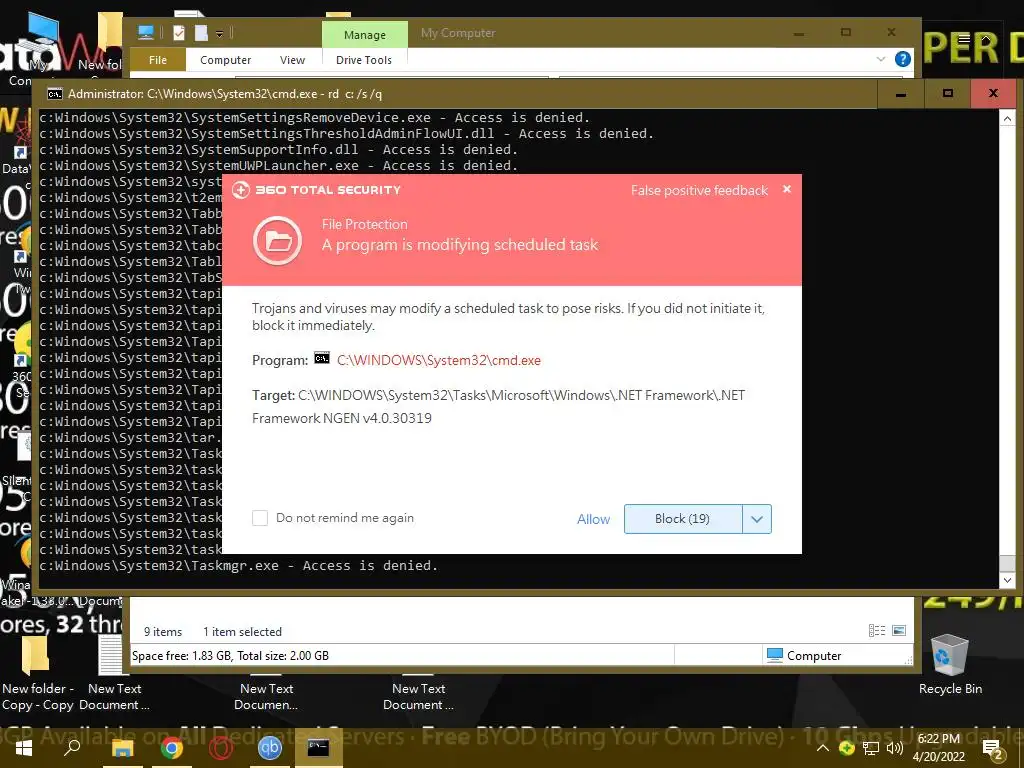Check the 'Do not remind me again' box
This screenshot has width=1024, height=768.
260,518
